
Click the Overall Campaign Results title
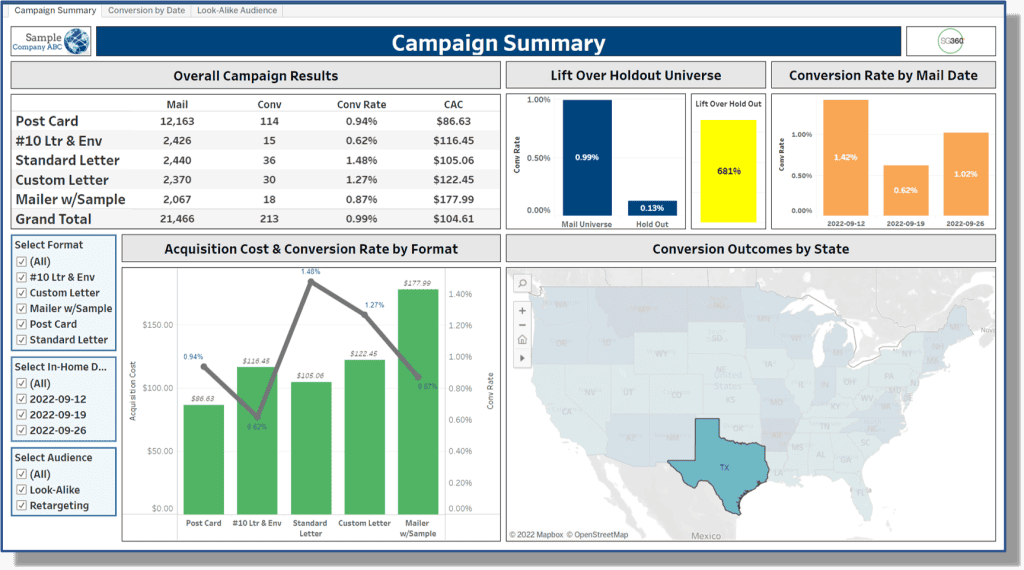coord(255,76)
